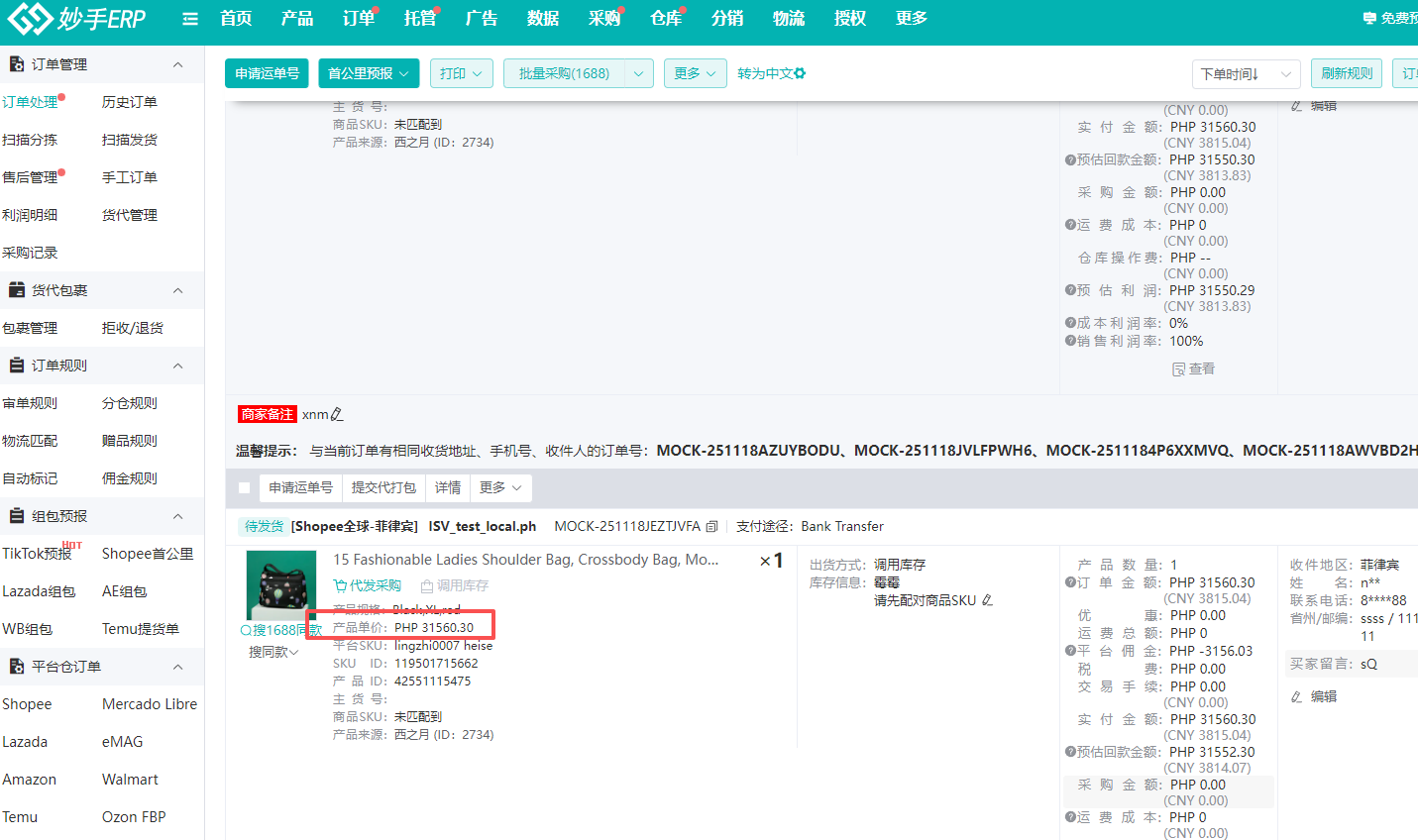1418x840 pixels.
Task: Open the 打印 dropdown
Action: [462, 73]
